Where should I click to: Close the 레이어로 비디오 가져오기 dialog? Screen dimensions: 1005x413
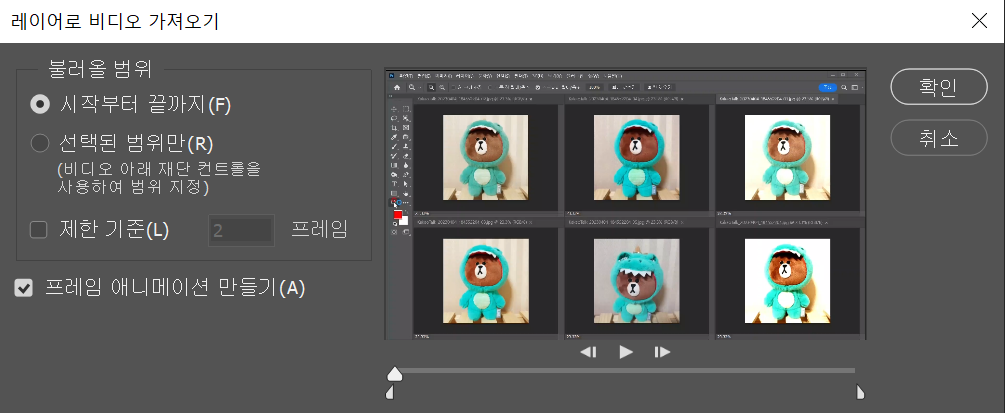click(979, 21)
